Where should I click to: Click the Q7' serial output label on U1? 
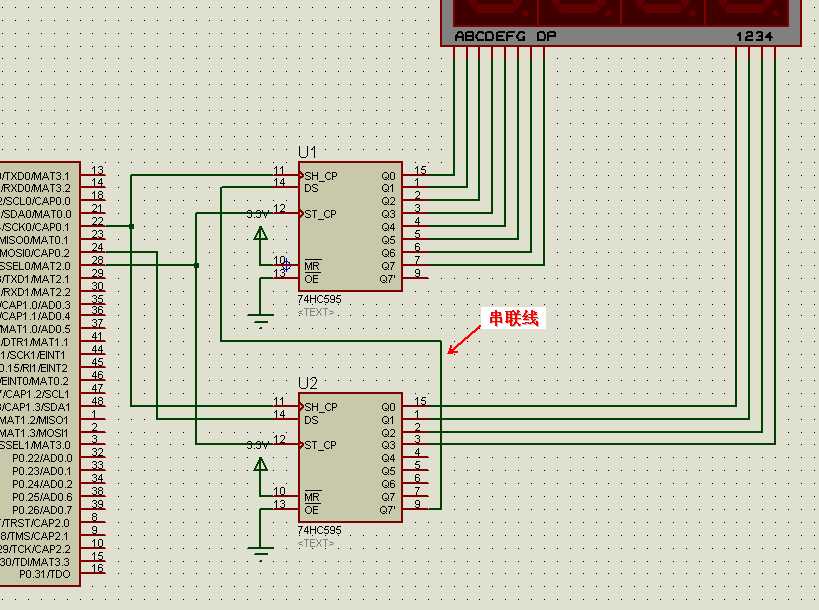388,279
